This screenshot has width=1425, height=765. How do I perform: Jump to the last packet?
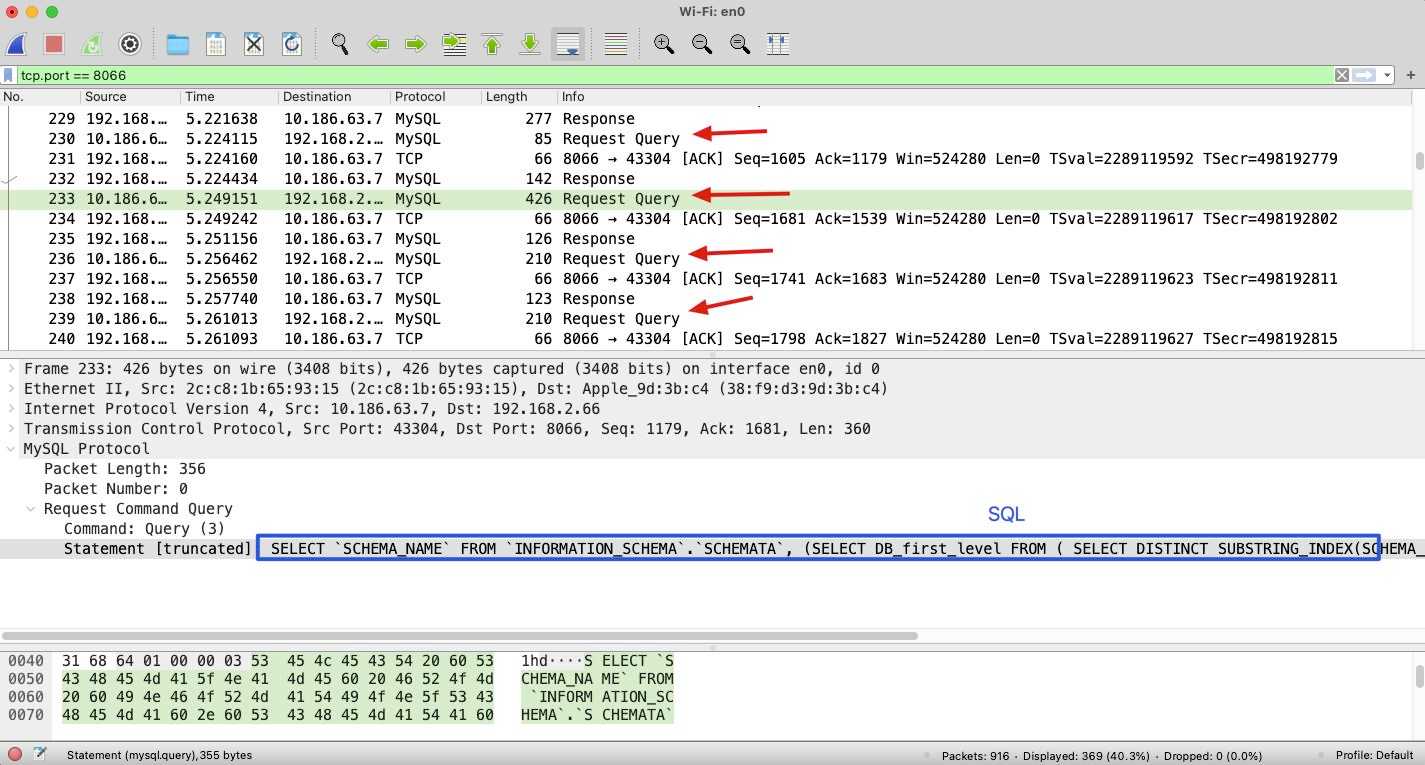click(530, 44)
